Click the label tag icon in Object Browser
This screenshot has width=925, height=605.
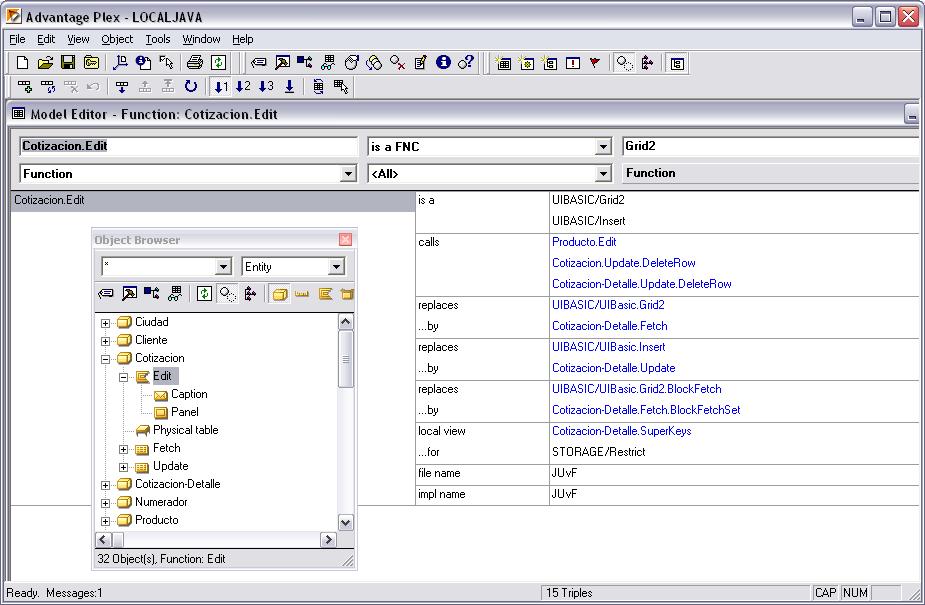106,293
